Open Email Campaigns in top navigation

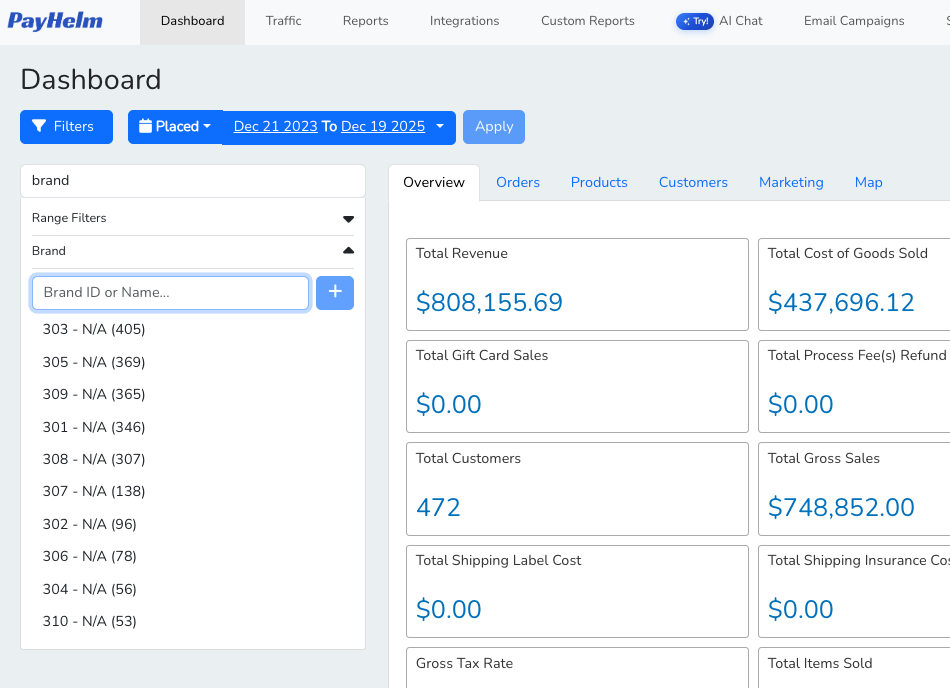point(854,21)
